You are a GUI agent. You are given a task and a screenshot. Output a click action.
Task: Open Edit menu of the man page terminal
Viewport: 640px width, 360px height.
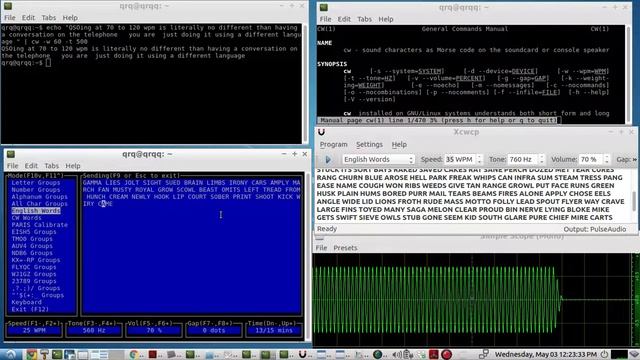tap(344, 19)
